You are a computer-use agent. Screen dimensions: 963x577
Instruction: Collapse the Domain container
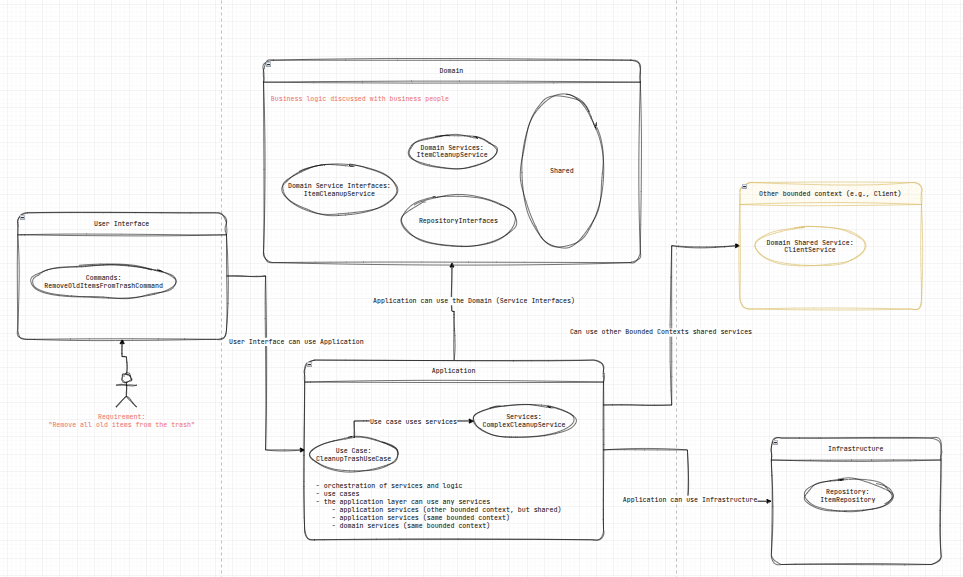(268, 64)
